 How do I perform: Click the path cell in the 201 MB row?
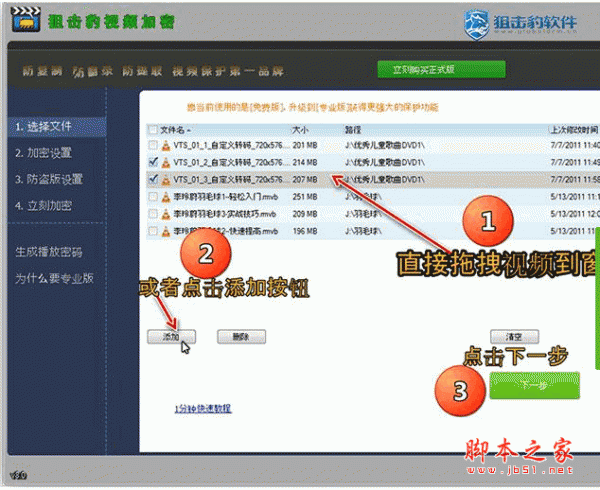tap(385, 145)
